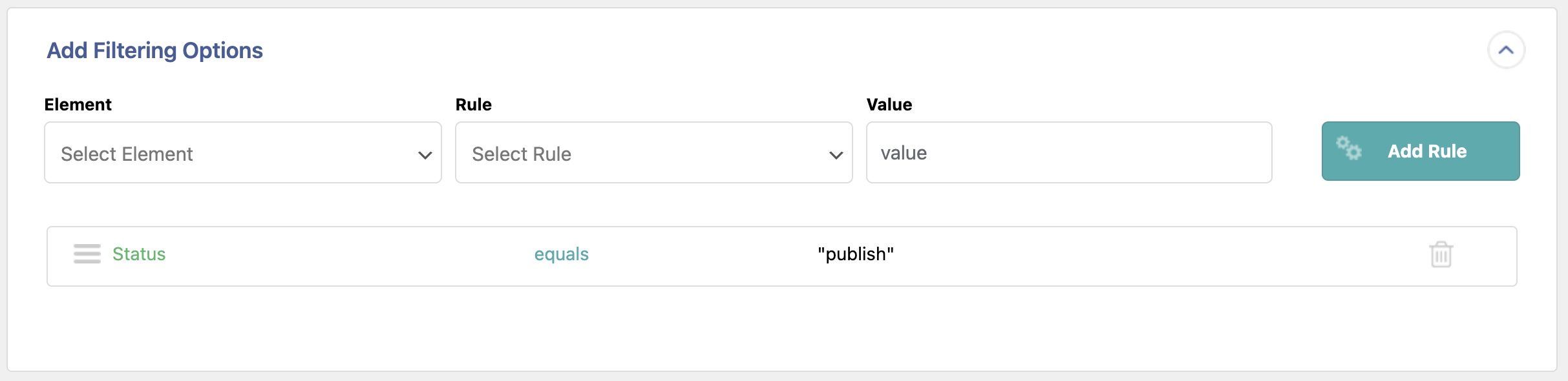Grab the drag handle of Status rule
Screen dimensions: 1568x381
(x=87, y=254)
